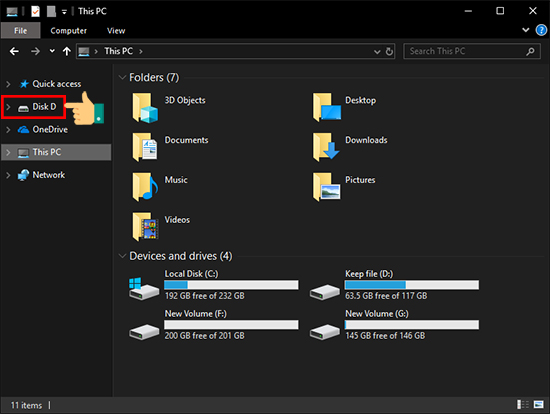Switch to large icons view in status bar
Screen dimensions: 550x414
tap(538, 405)
